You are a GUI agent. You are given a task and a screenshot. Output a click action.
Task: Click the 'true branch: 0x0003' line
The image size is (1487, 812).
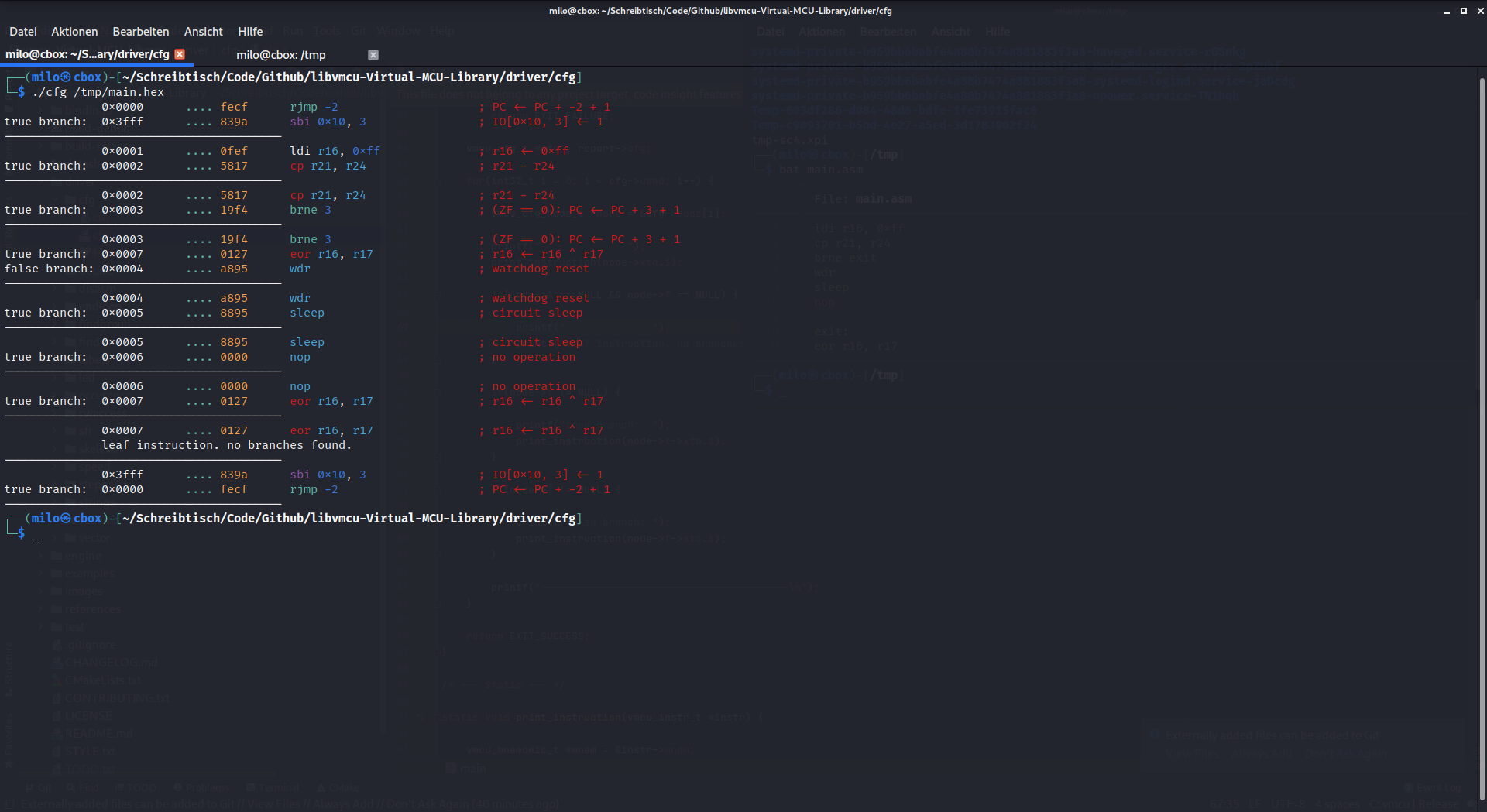(342, 210)
